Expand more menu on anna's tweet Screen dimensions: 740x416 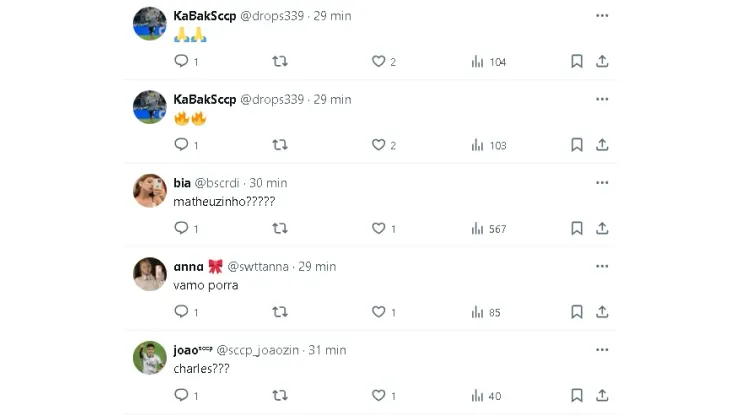click(x=602, y=266)
